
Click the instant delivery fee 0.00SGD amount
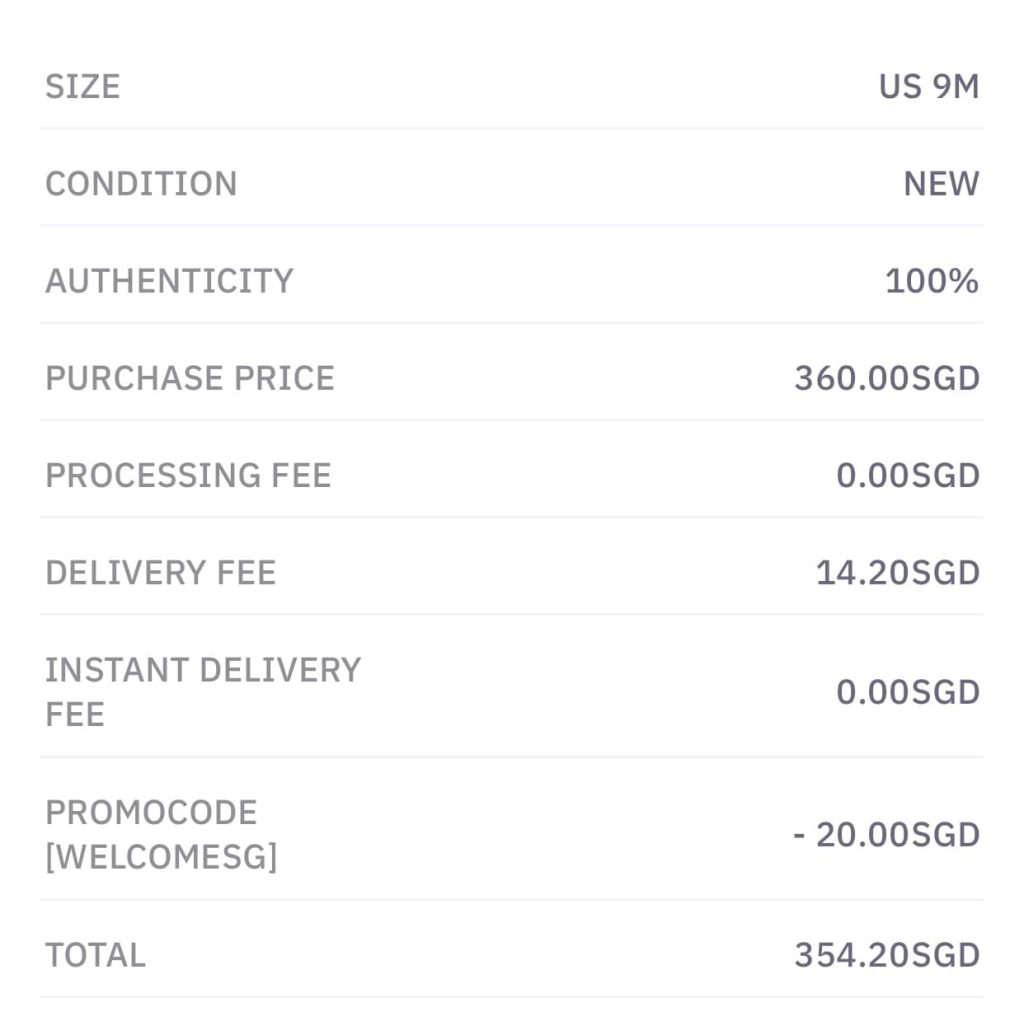click(908, 693)
